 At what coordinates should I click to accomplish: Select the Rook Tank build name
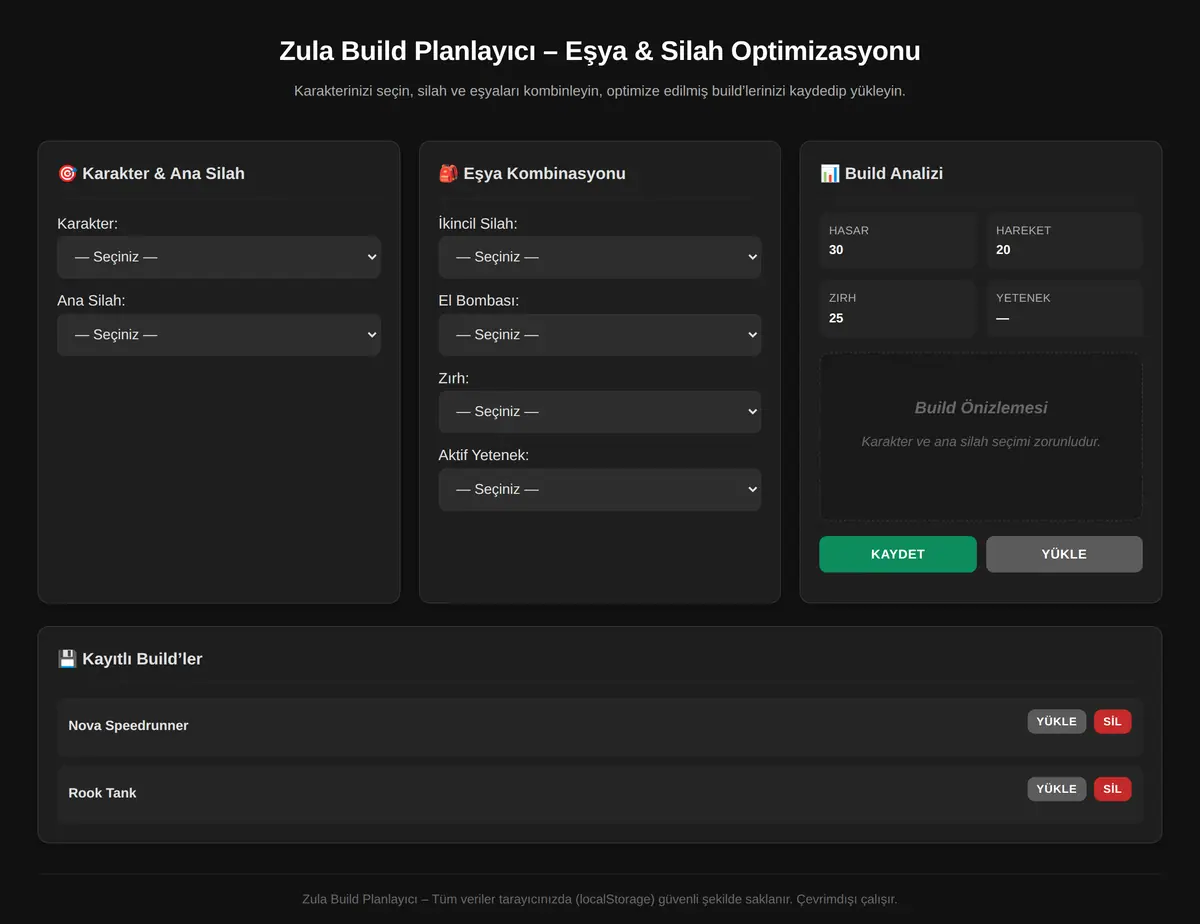point(102,793)
